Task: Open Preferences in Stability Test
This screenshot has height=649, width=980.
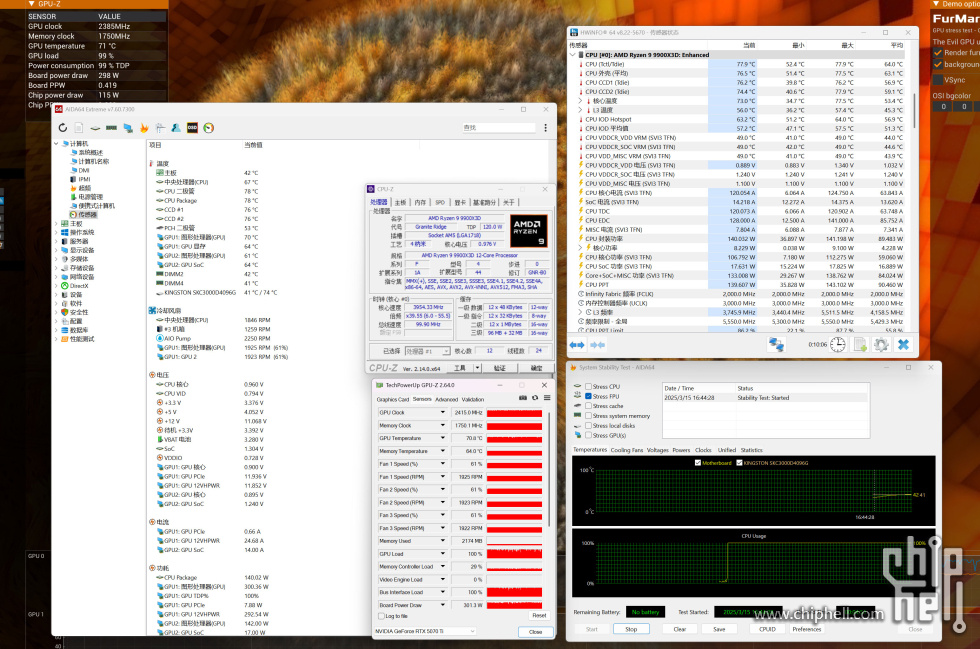Action: click(x=807, y=629)
